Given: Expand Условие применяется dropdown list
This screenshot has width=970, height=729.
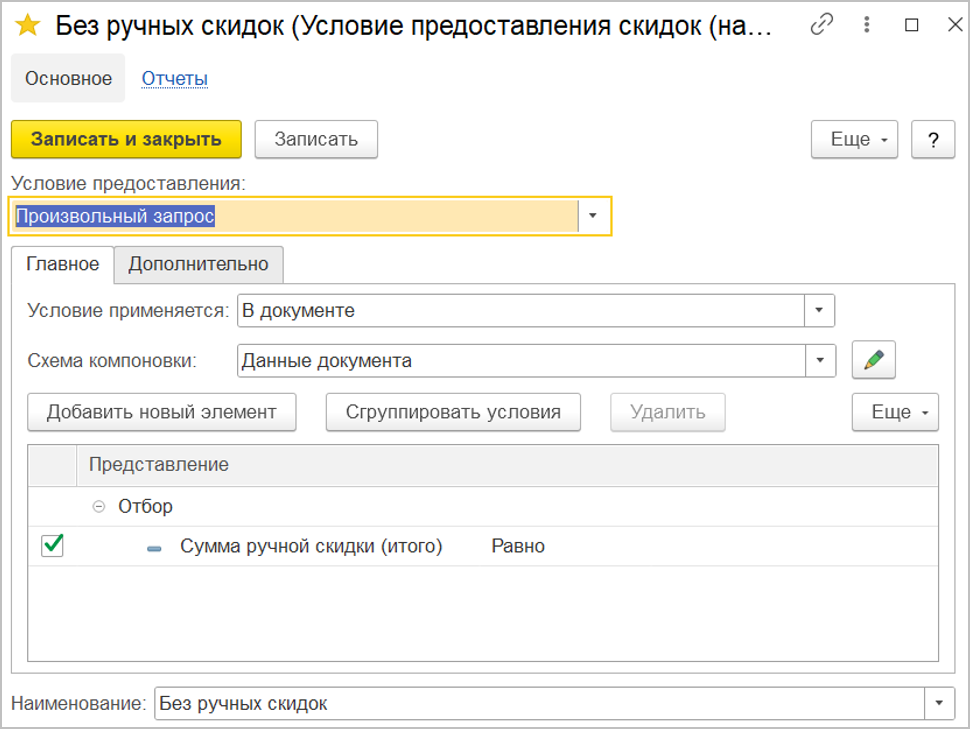Looking at the screenshot, I should pyautogui.click(x=819, y=311).
